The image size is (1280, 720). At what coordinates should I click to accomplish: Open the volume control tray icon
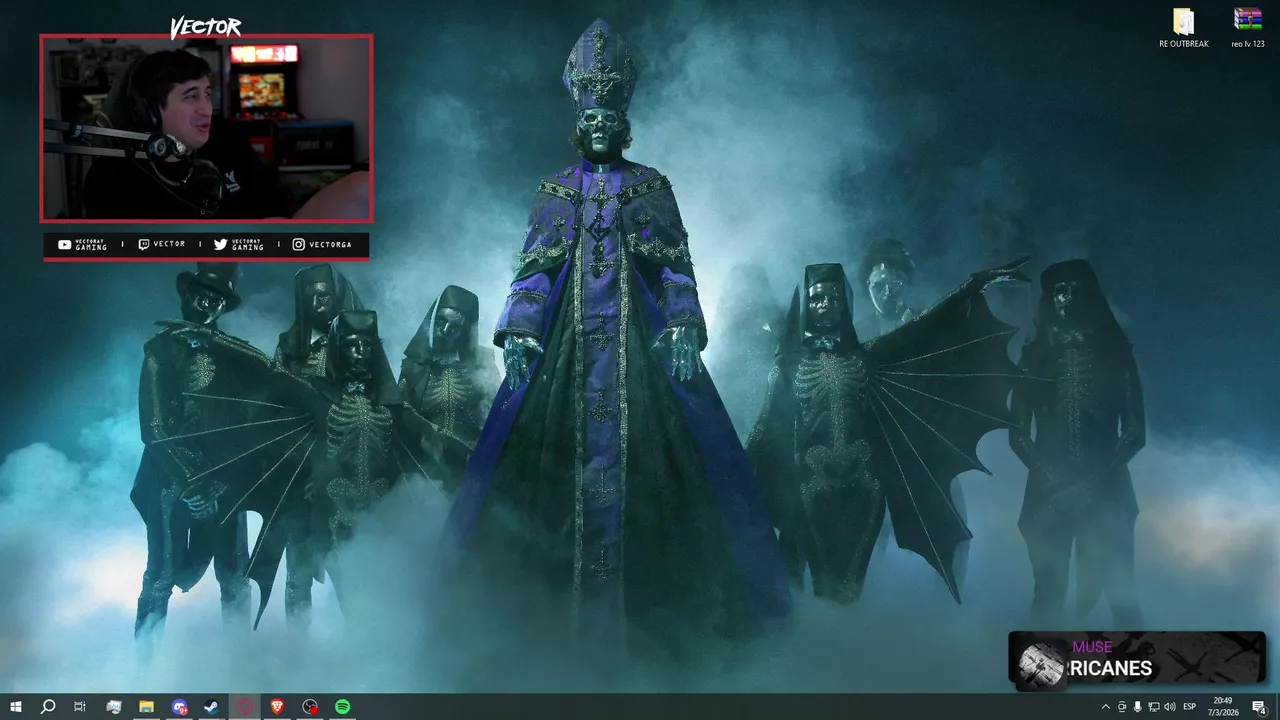(1169, 707)
